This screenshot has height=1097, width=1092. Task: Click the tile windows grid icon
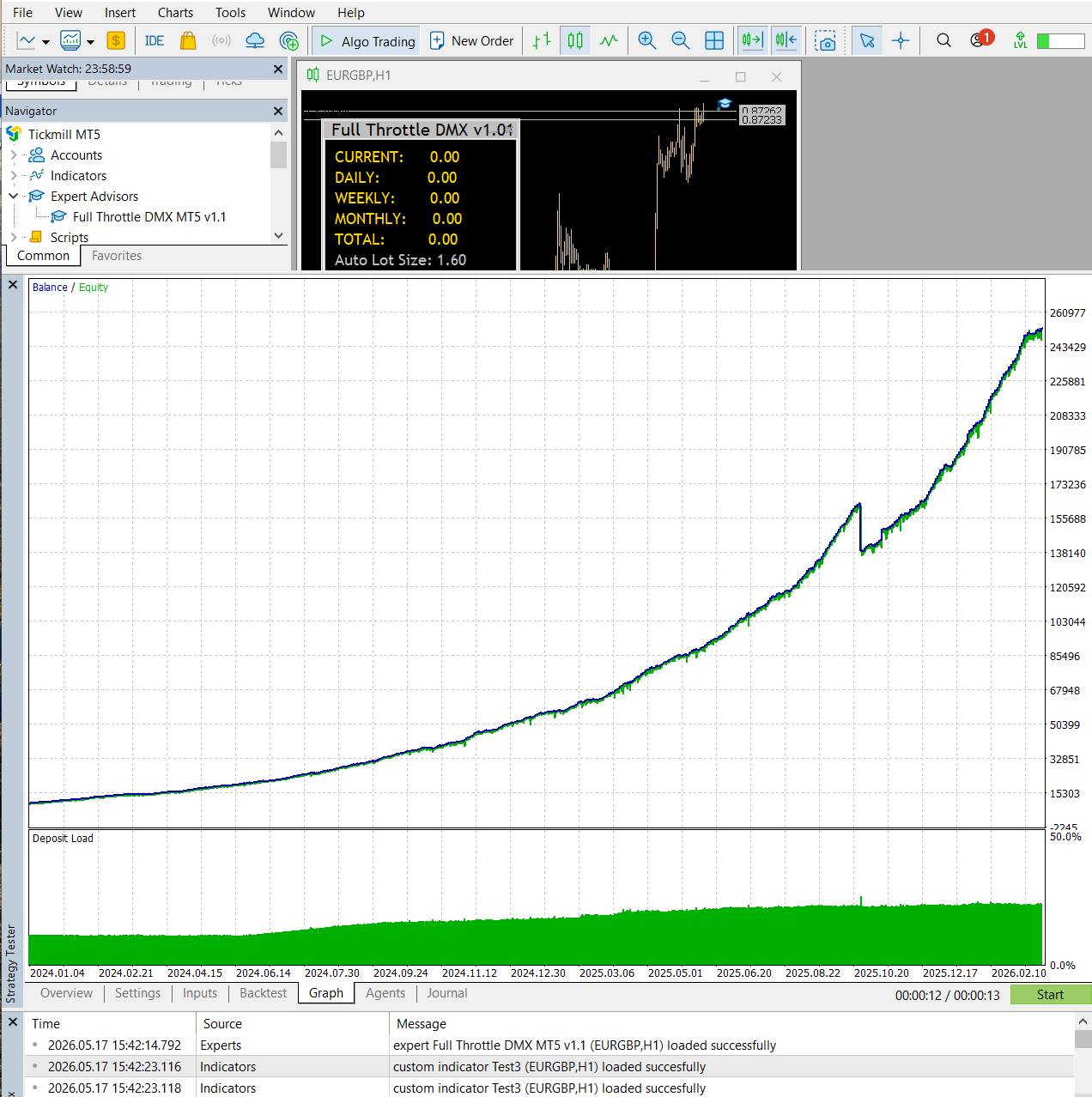(x=714, y=40)
